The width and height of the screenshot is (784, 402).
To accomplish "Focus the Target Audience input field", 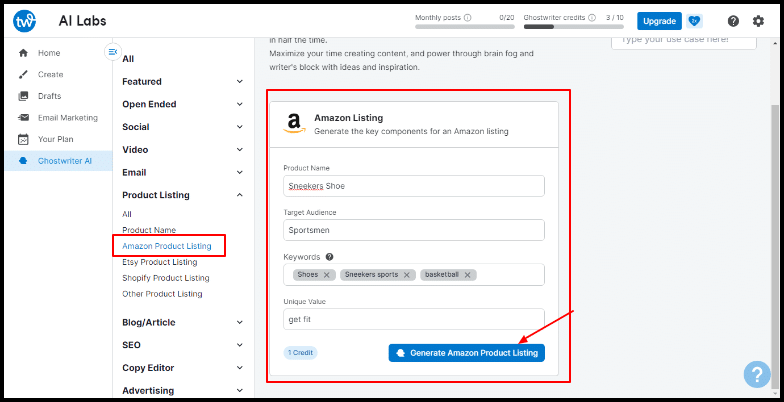I will [414, 230].
